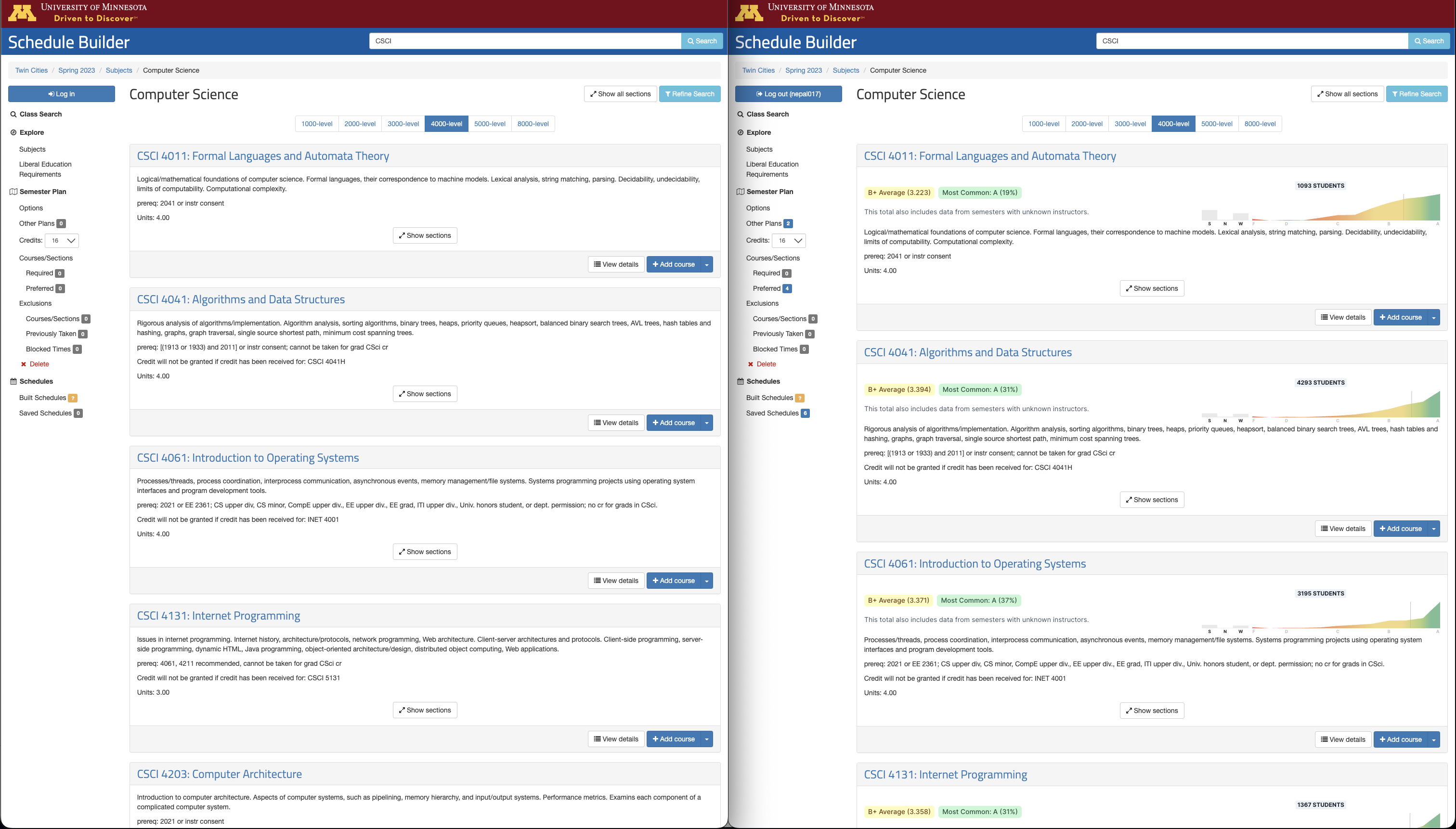
Task: Click Show all sections in left window
Action: tap(620, 94)
